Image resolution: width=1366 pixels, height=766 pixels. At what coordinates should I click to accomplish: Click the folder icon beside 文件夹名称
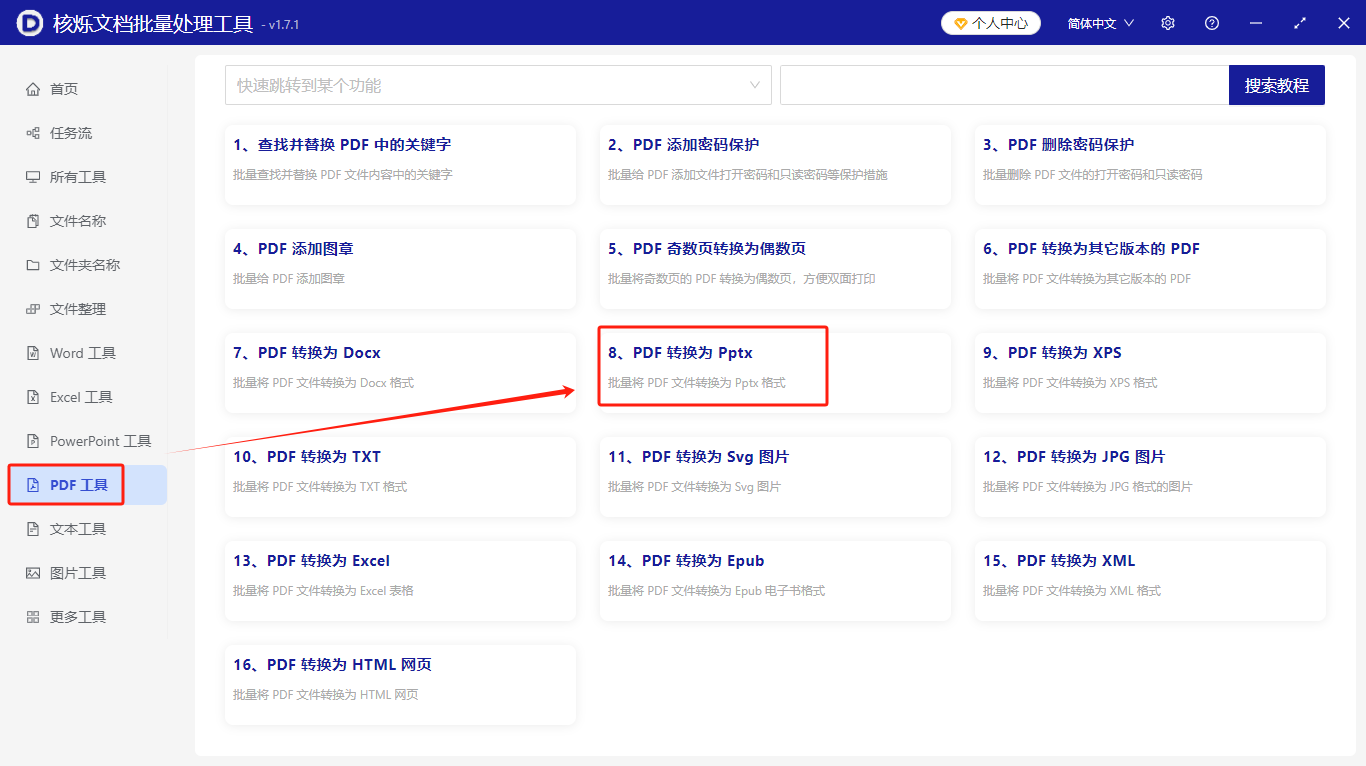pos(33,265)
